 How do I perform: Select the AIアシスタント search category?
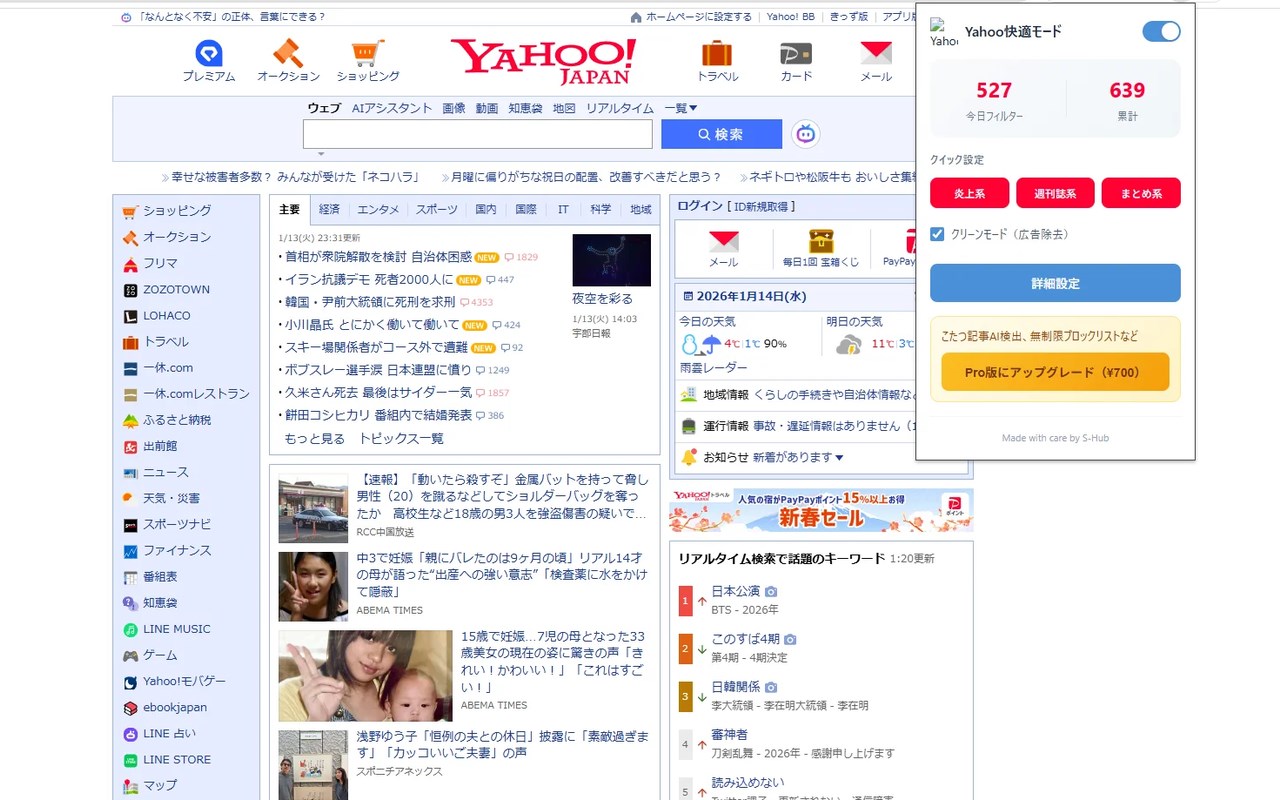pos(392,108)
